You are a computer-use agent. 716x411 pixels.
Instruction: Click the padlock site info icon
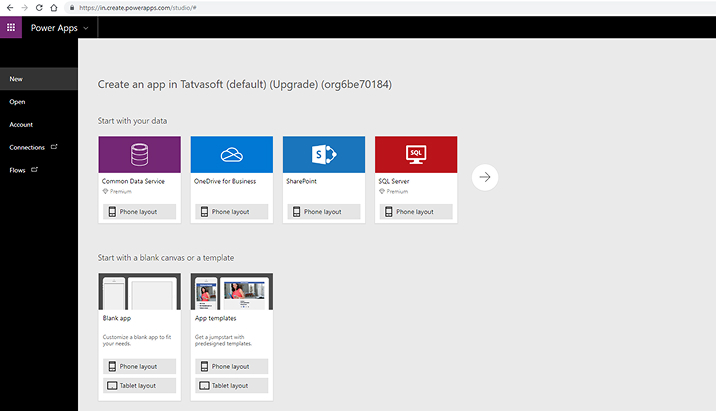click(72, 8)
